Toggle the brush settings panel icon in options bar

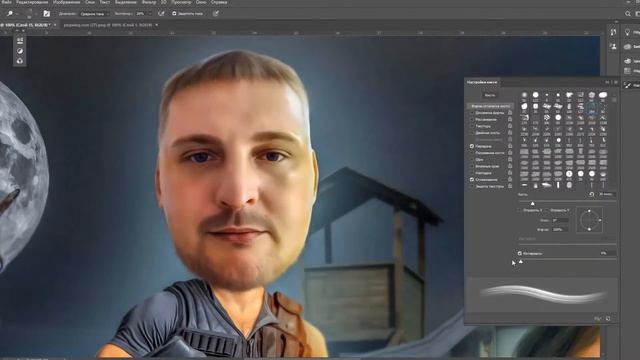[47, 13]
